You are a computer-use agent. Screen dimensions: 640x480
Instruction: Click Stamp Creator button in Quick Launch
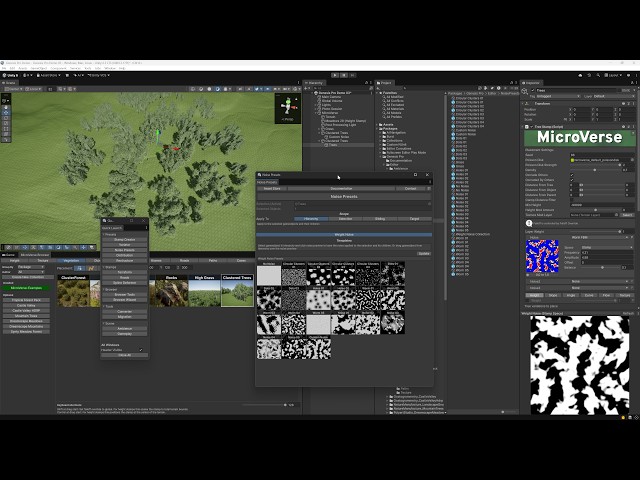click(124, 240)
